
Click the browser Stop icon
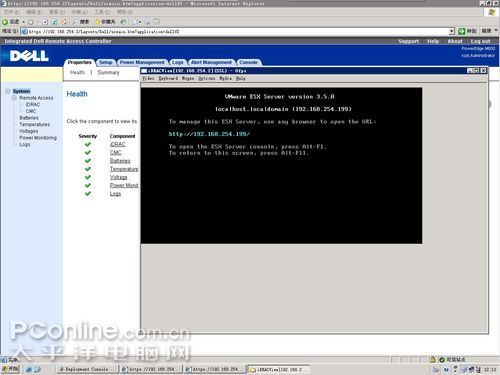click(x=45, y=22)
